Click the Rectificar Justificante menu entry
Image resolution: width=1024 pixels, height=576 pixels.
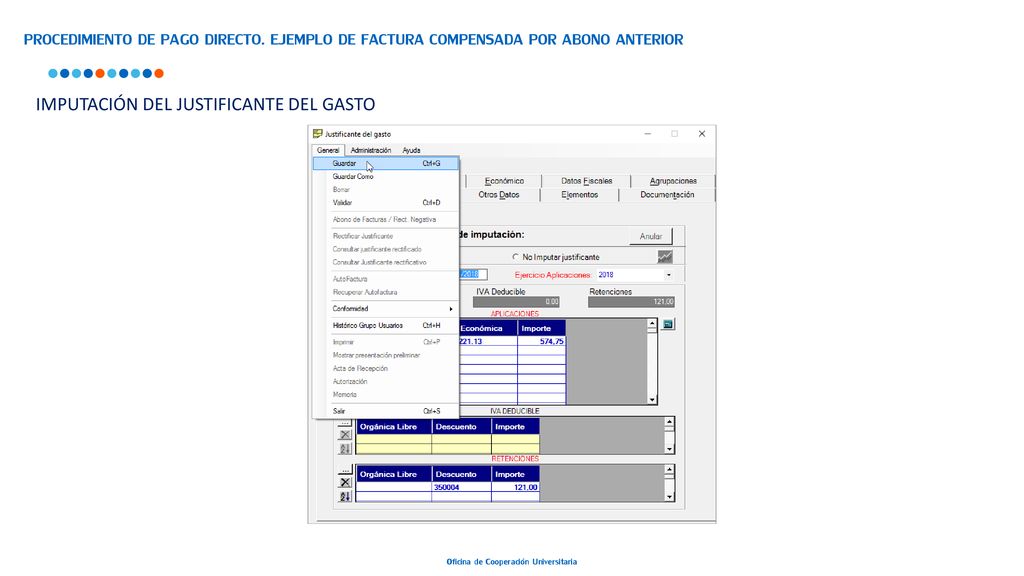tap(386, 236)
